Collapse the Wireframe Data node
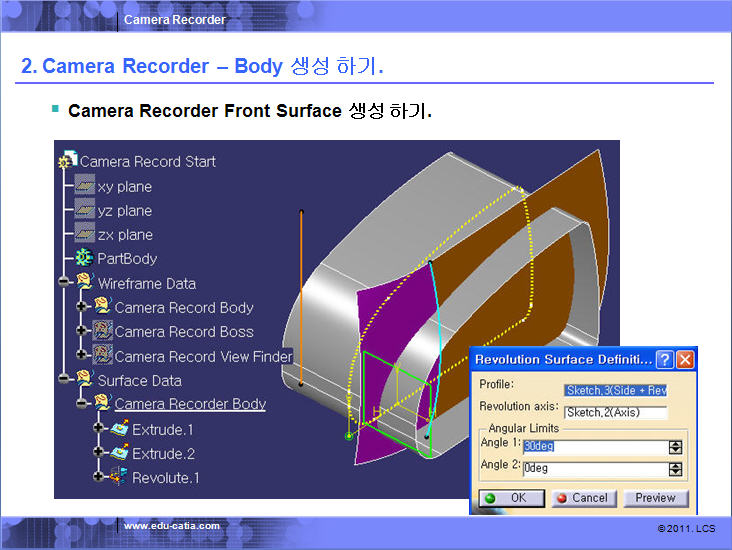Image resolution: width=732 pixels, height=550 pixels. [x=64, y=283]
